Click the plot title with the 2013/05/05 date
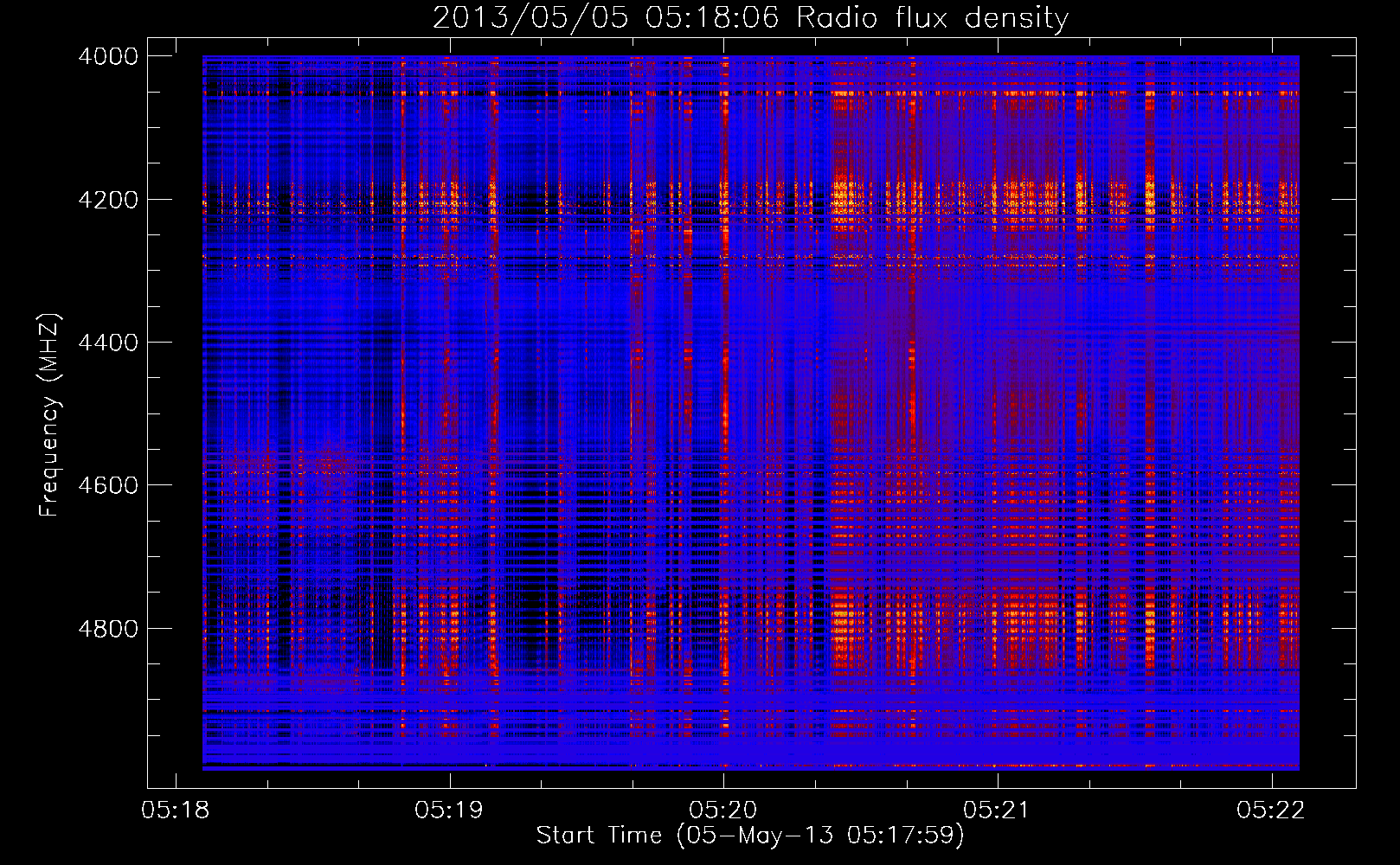This screenshot has height=865, width=1400. click(750, 17)
